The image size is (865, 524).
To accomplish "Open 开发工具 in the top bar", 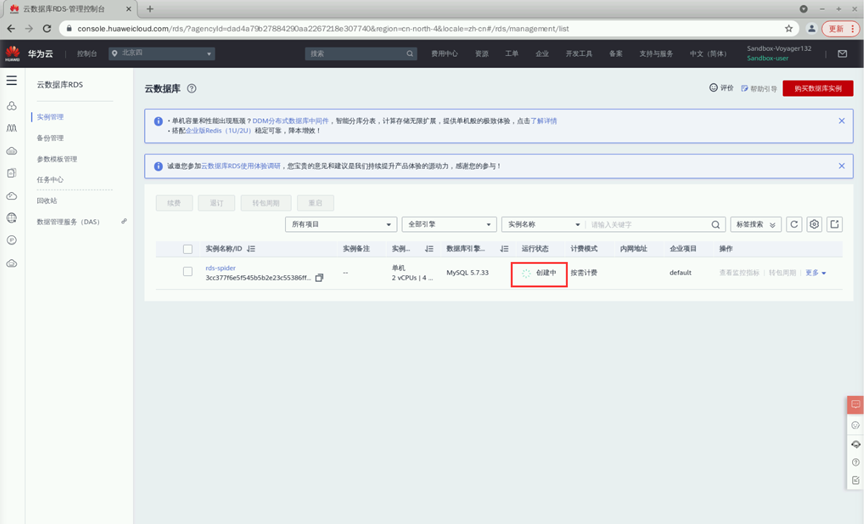I will pyautogui.click(x=579, y=54).
